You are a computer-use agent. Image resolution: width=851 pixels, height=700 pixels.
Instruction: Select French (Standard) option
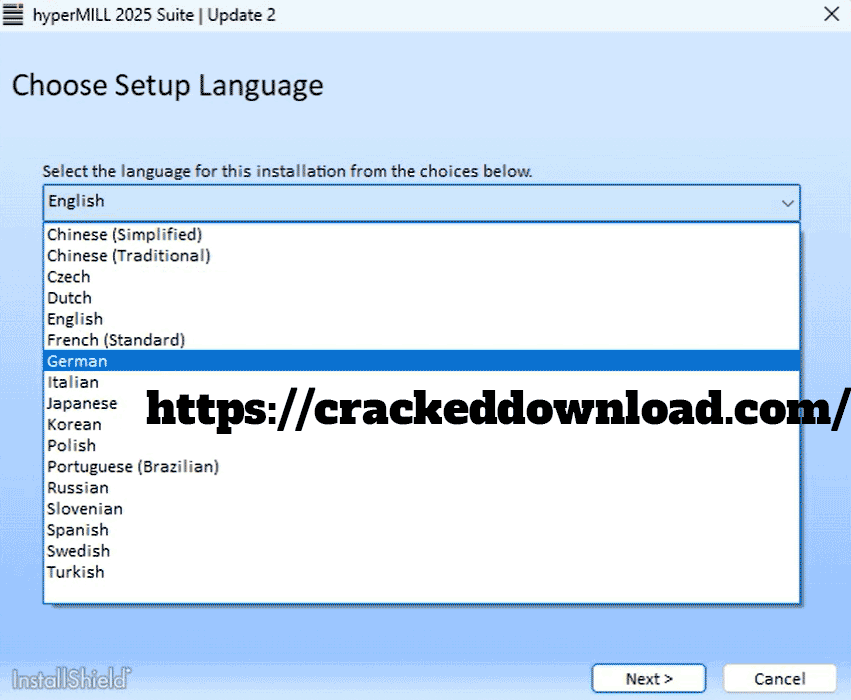click(421, 340)
